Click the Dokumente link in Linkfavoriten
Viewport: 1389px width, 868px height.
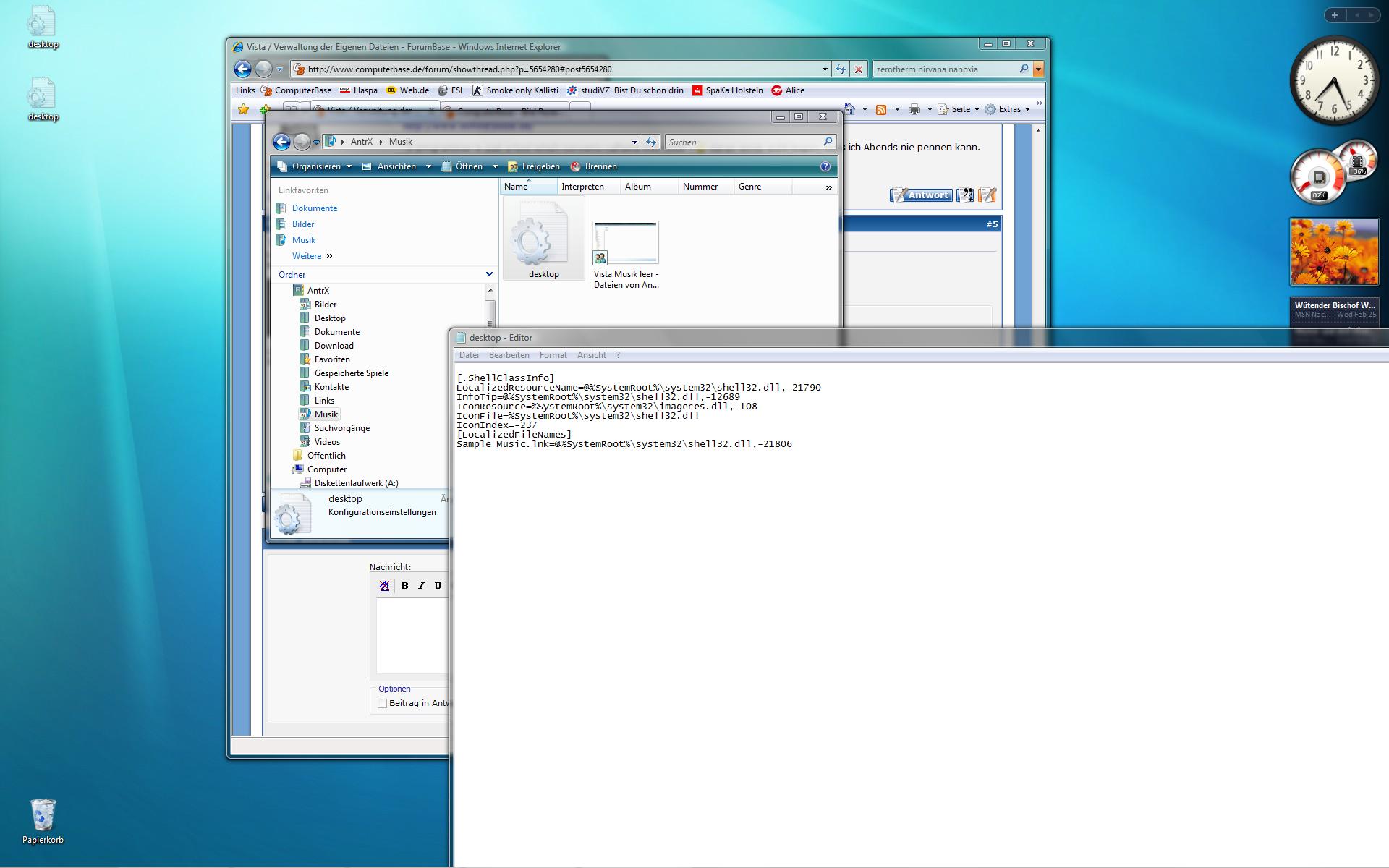pos(314,208)
